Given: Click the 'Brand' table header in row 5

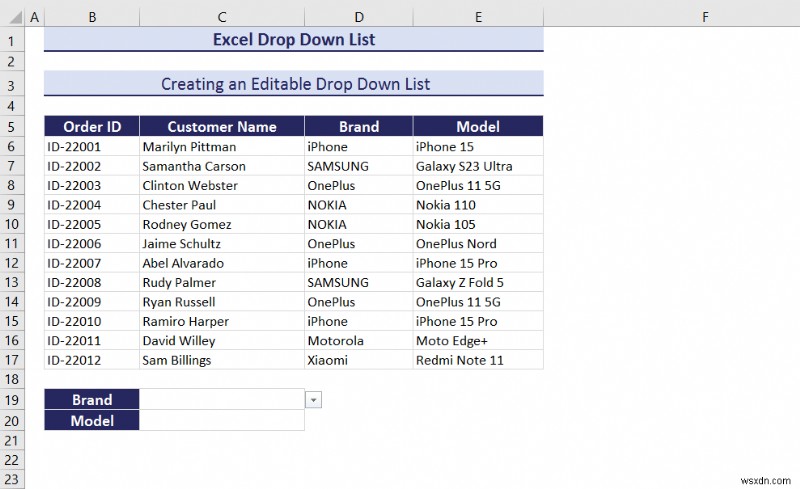Looking at the screenshot, I should 359,126.
